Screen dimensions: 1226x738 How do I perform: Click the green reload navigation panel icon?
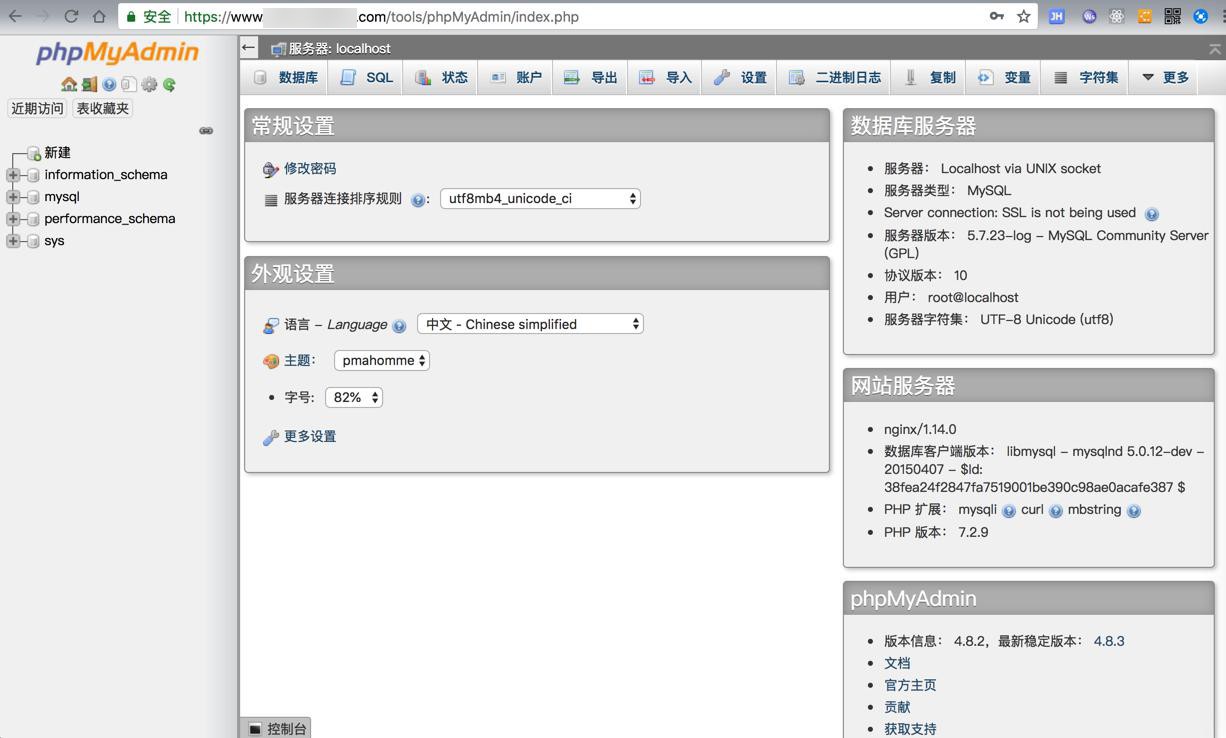pyautogui.click(x=169, y=85)
